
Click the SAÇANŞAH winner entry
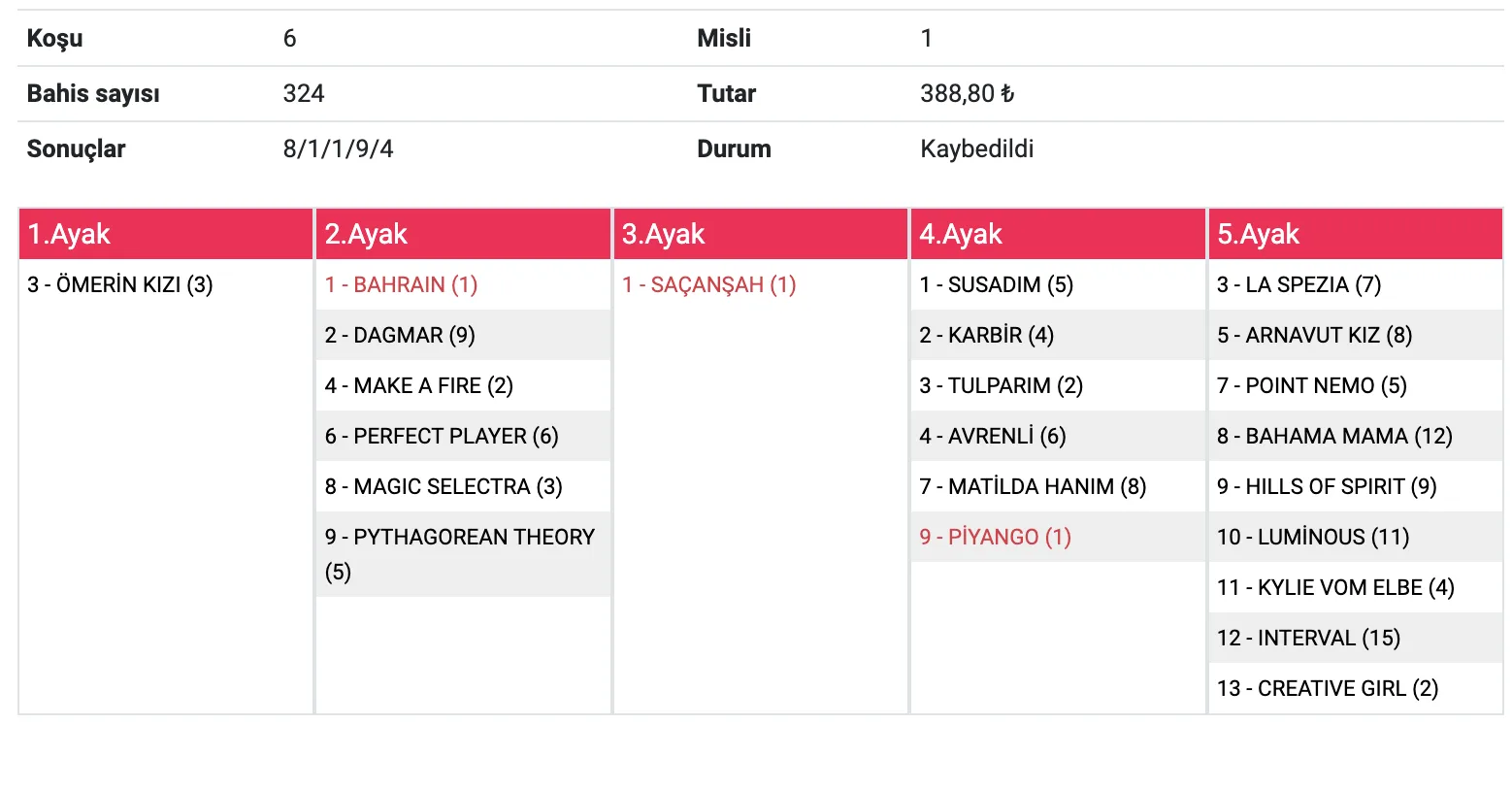pyautogui.click(x=708, y=284)
